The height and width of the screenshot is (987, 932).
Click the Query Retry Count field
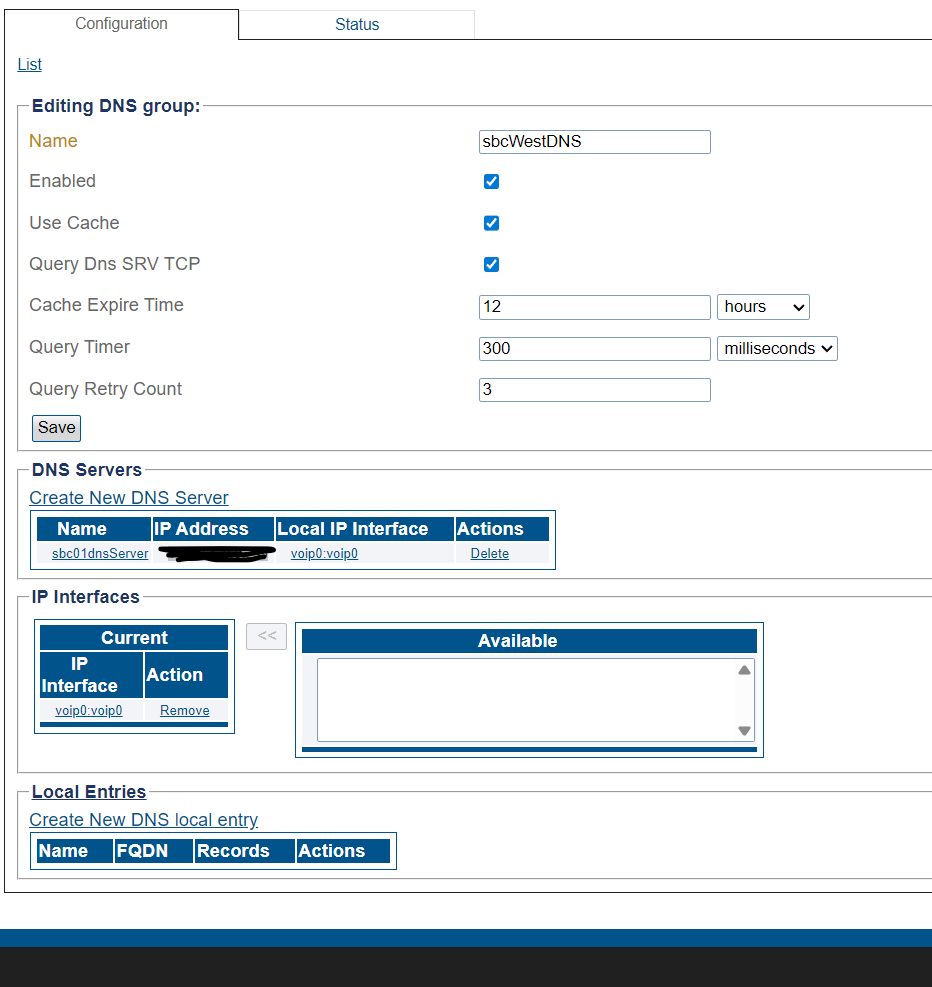click(594, 390)
